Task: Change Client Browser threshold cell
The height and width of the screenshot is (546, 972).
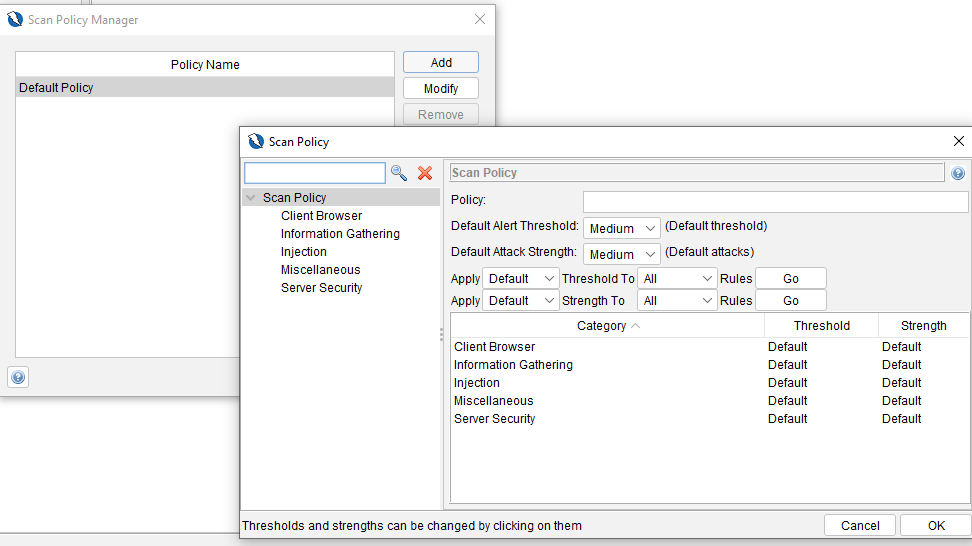Action: tap(821, 346)
